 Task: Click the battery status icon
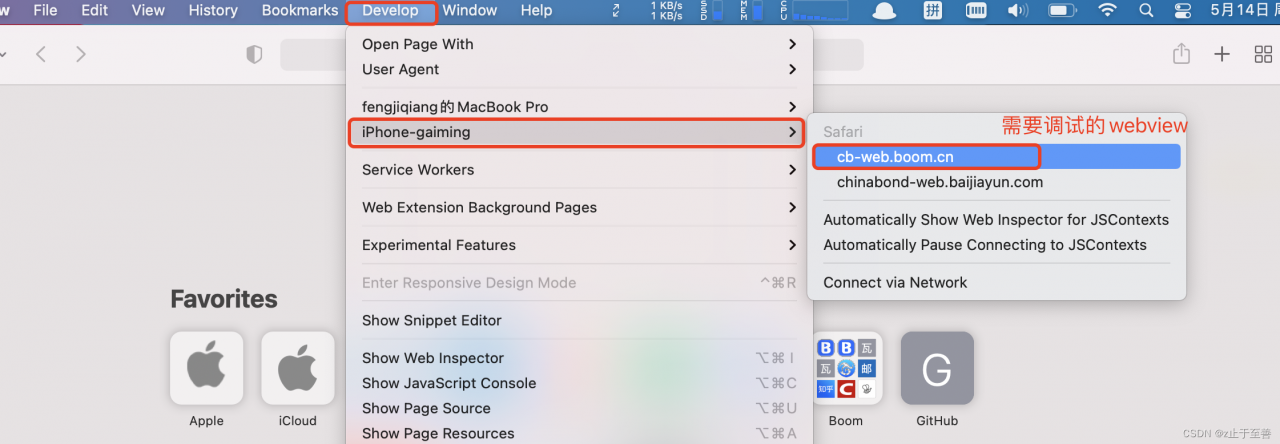[x=1062, y=11]
